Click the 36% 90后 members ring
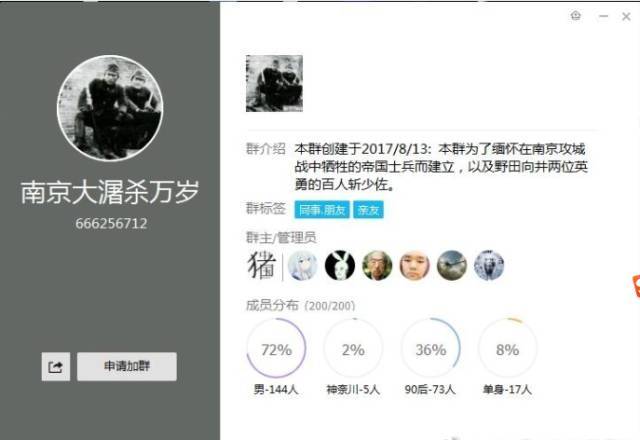Viewport: 640px width, 440px height. pyautogui.click(x=431, y=348)
